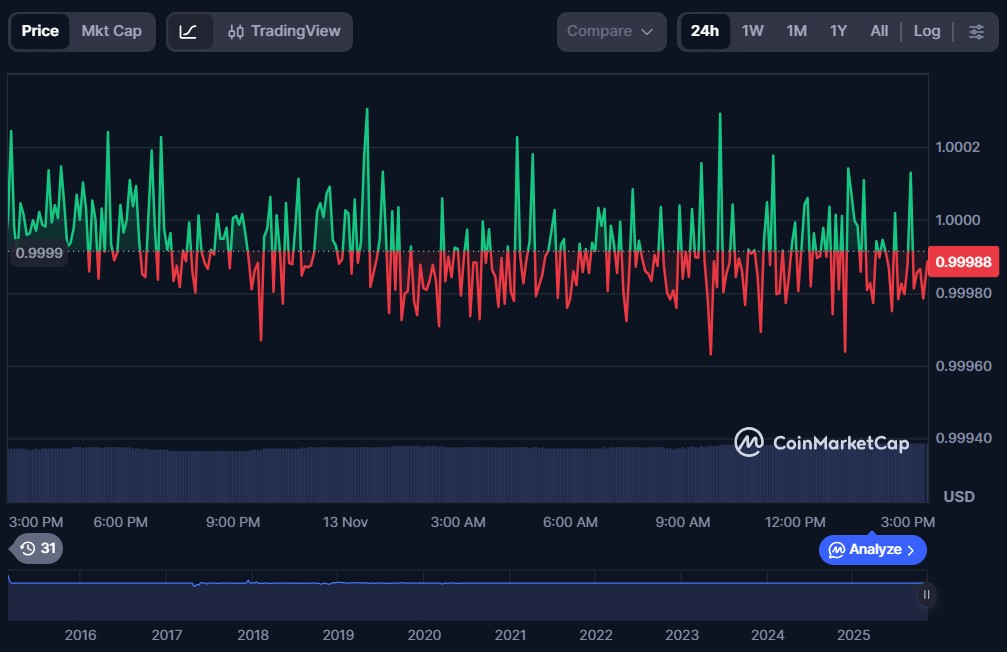Screen dimensions: 1007x652
Task: Switch to the Mkt Cap view
Action: point(111,31)
